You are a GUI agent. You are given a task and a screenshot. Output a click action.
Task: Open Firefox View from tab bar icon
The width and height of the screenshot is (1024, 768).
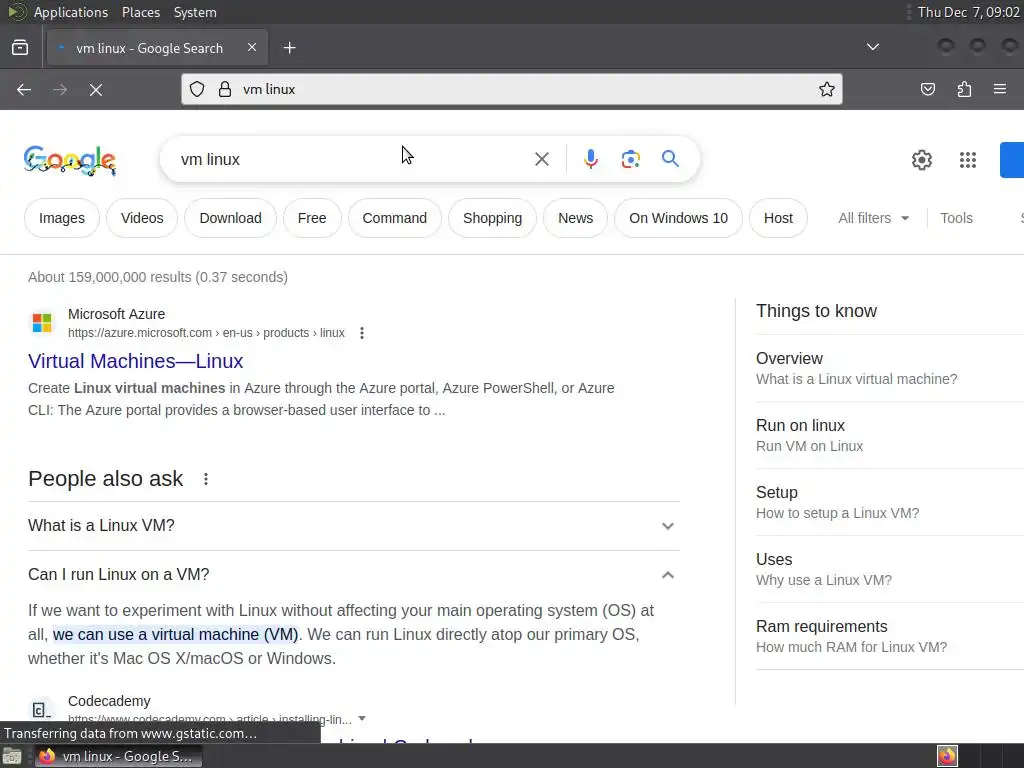tap(20, 48)
